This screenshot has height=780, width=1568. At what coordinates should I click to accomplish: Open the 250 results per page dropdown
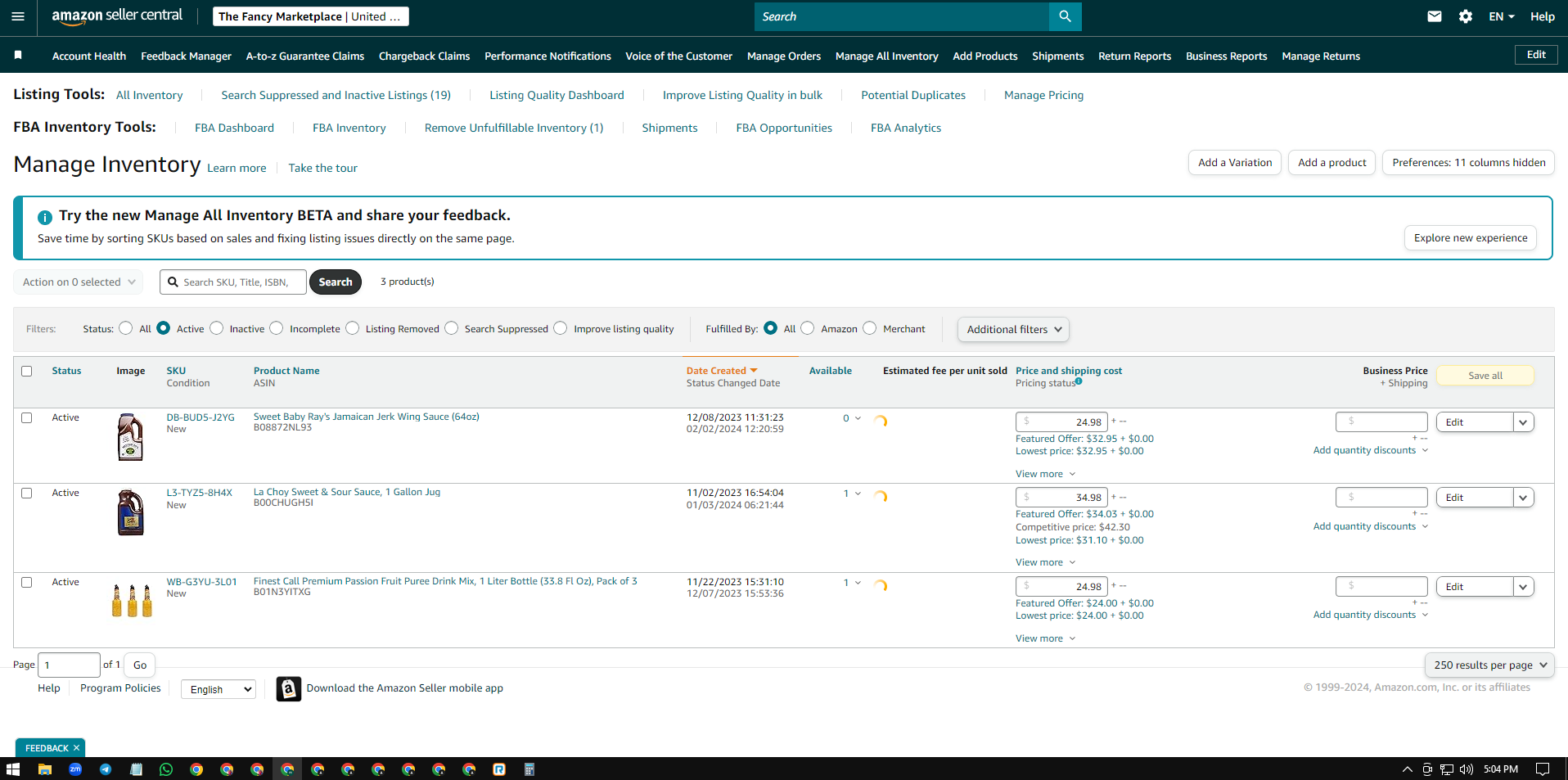tap(1489, 665)
